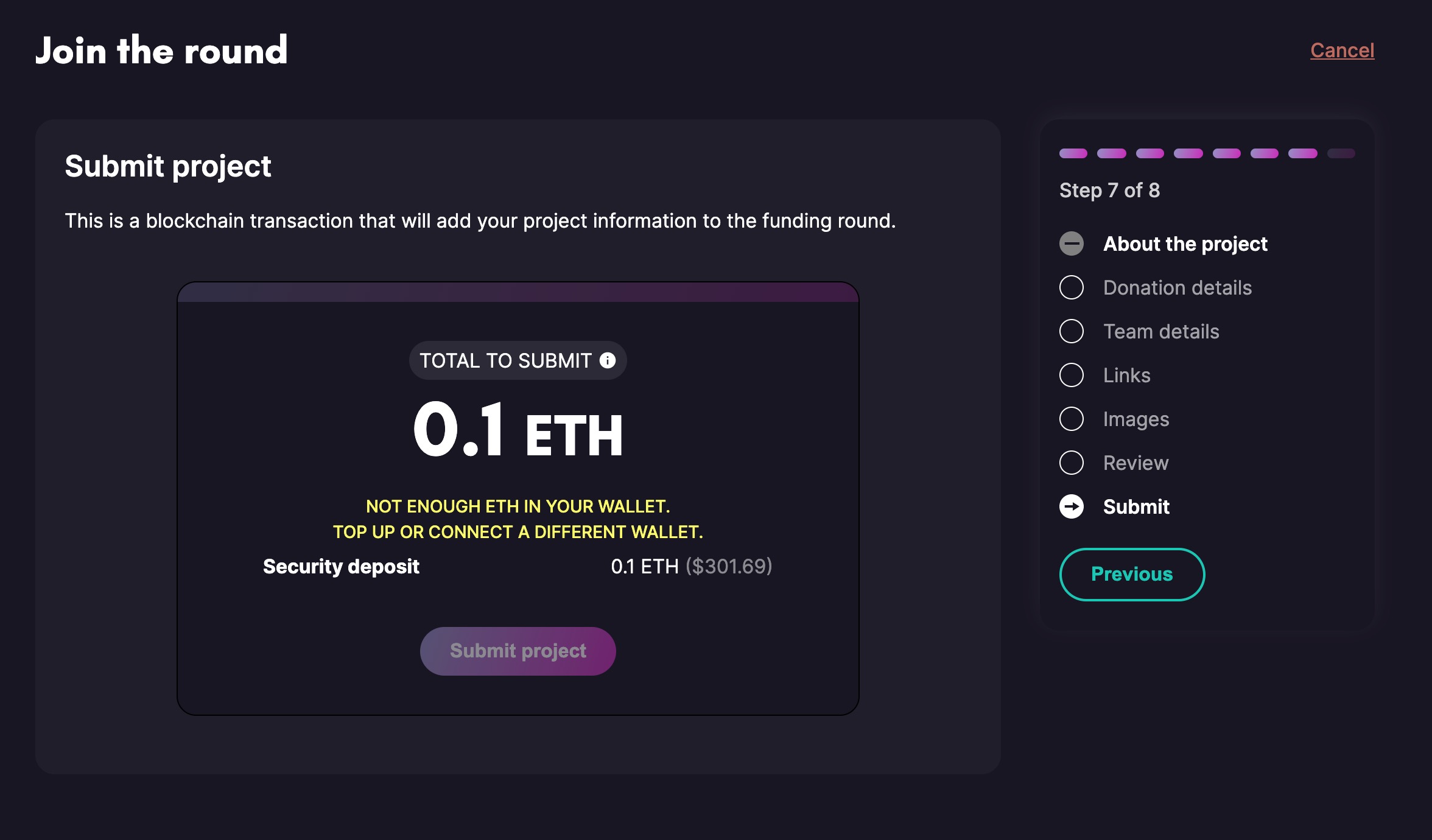Click the Join the round heading

click(x=162, y=50)
